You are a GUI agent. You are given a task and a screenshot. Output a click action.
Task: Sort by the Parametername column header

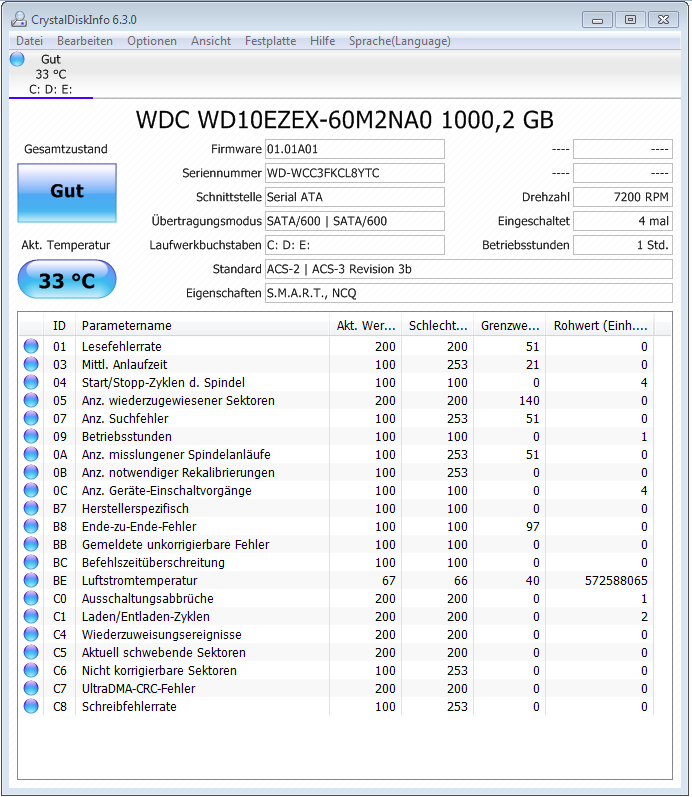tap(202, 325)
